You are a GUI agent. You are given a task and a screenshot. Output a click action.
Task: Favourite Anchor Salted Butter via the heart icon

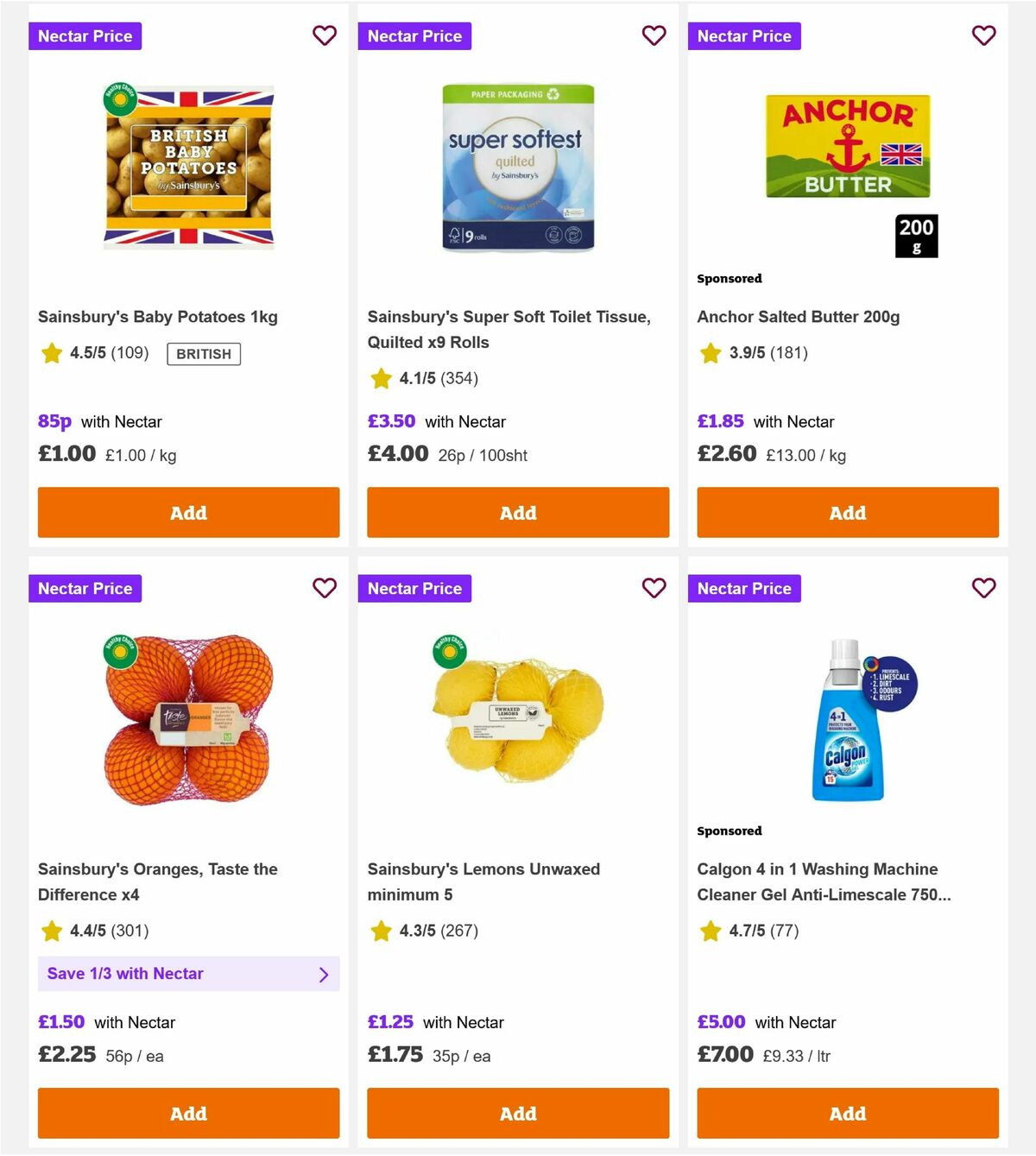(x=984, y=35)
